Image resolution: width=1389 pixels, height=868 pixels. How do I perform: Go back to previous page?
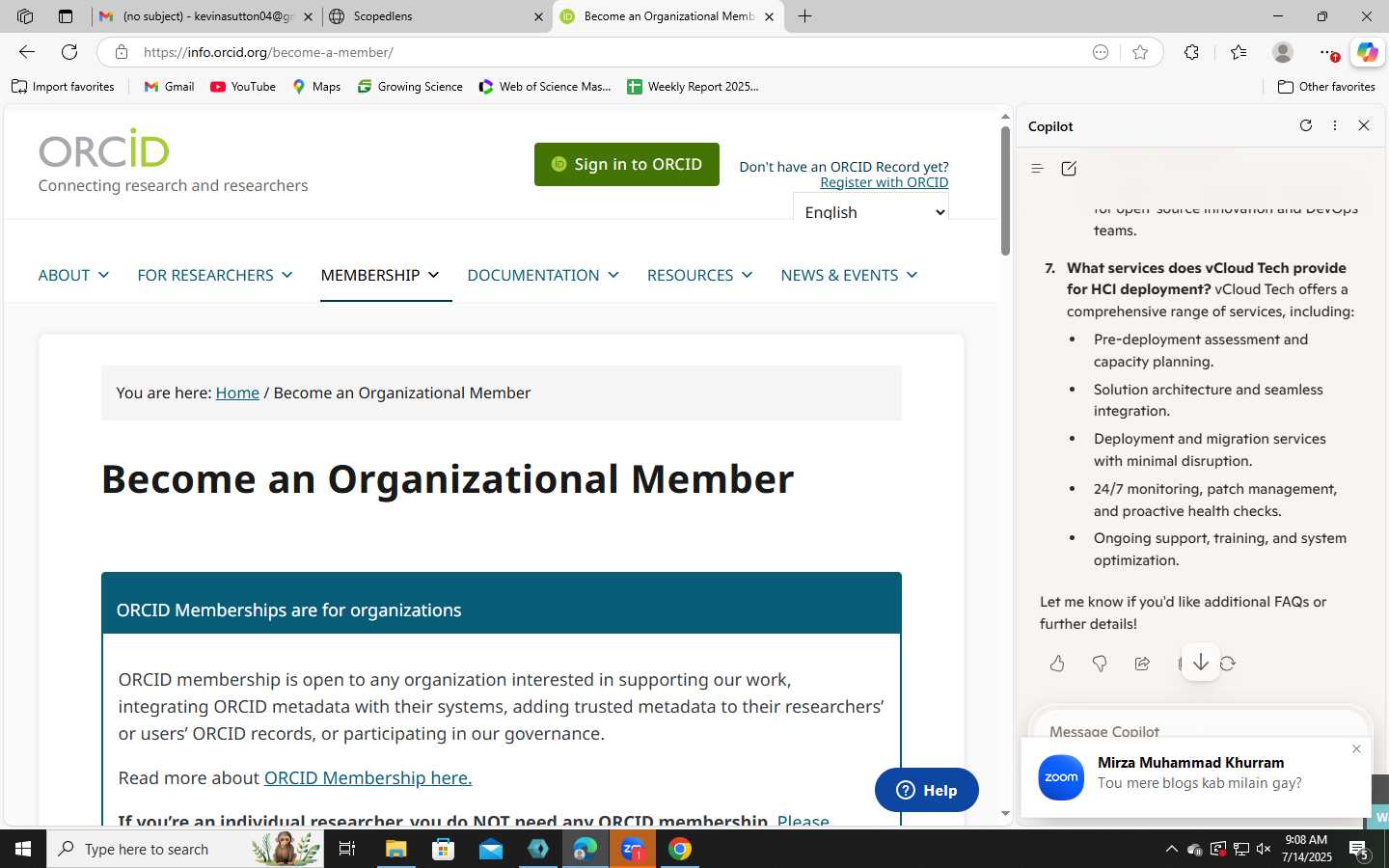pos(27,52)
